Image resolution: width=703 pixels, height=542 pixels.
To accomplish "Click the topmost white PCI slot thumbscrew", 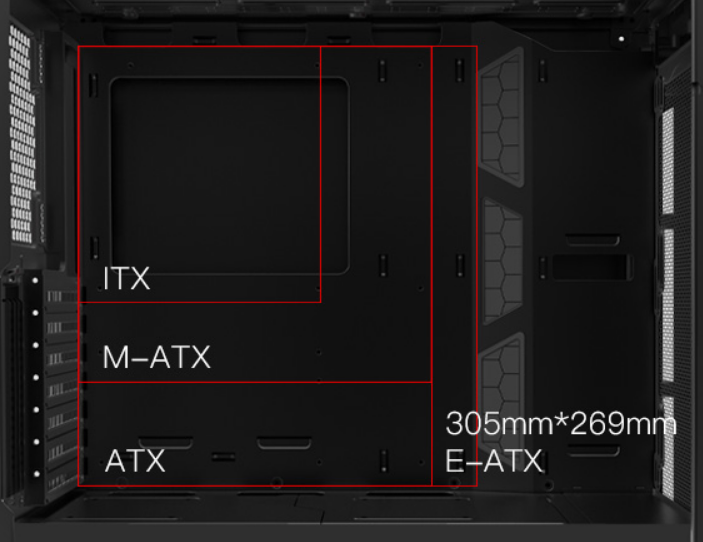I will point(35,281).
